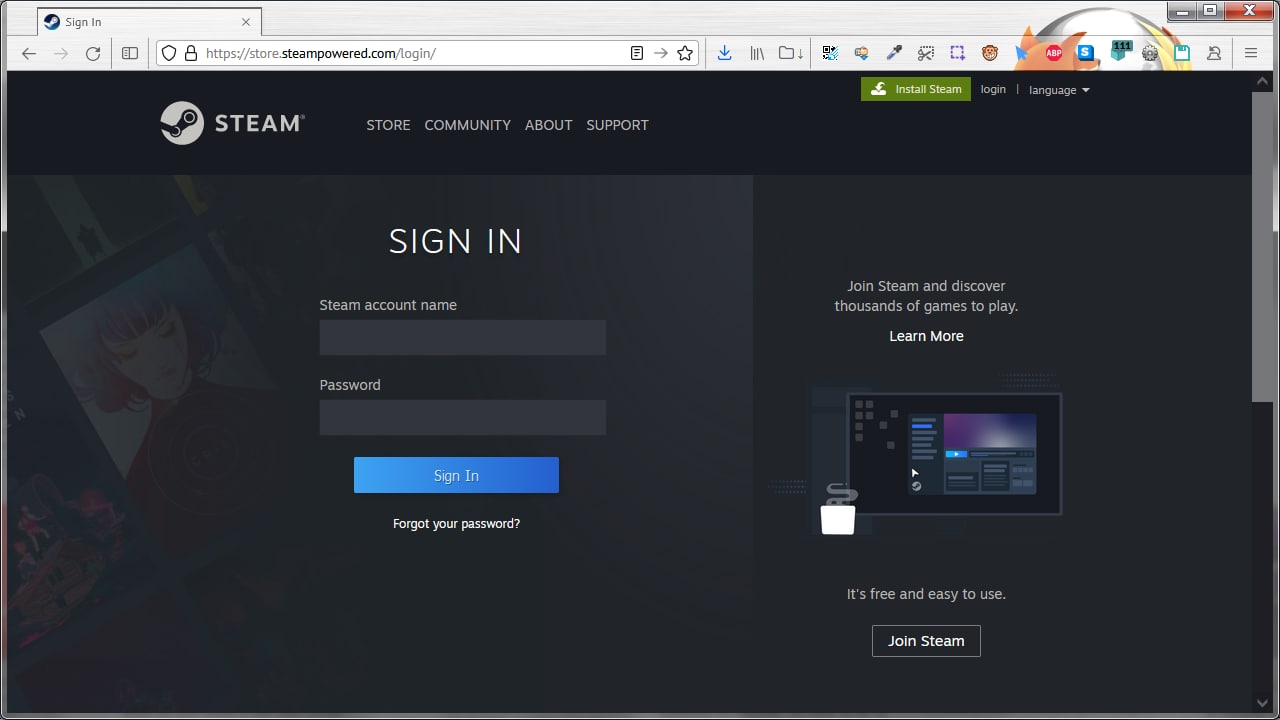1280x720 pixels.
Task: Click the eyedropper color picker extension
Action: 894,53
